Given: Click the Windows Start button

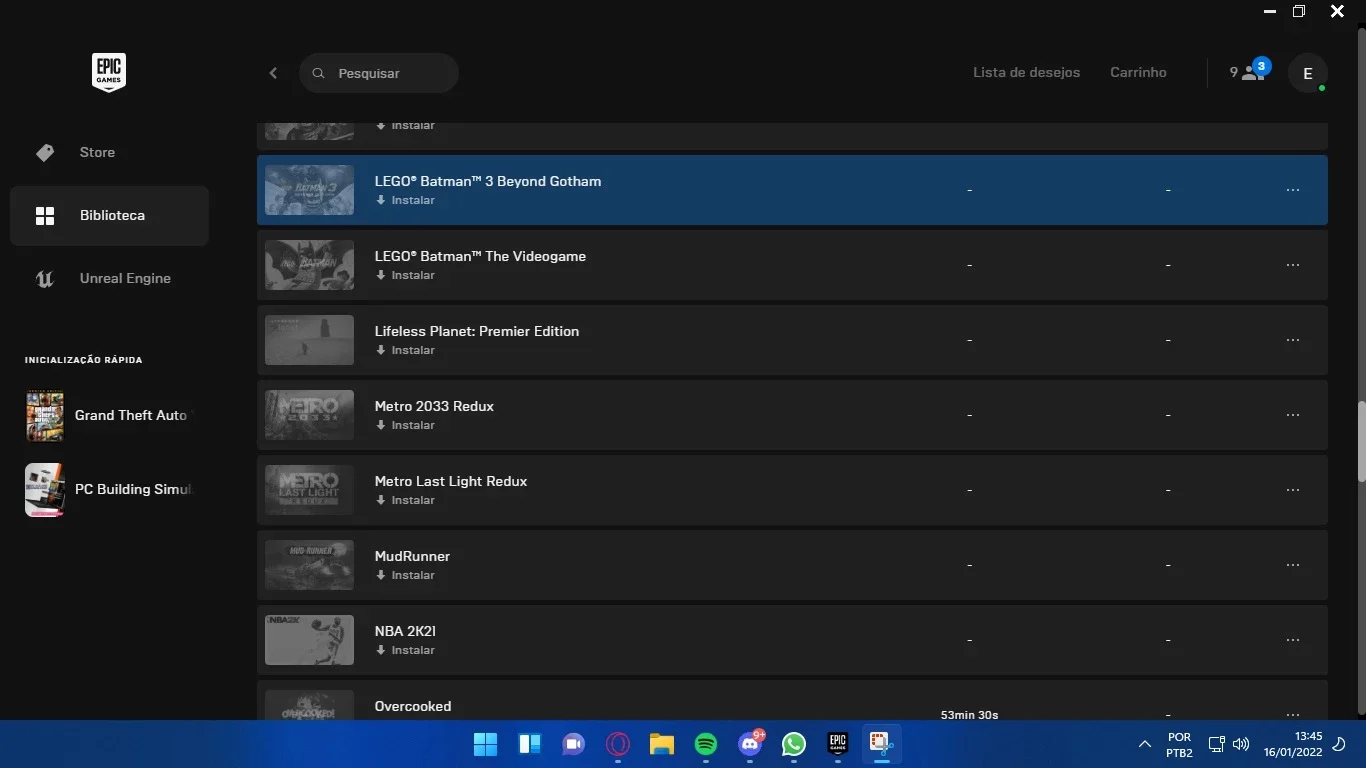Looking at the screenshot, I should click(x=485, y=744).
